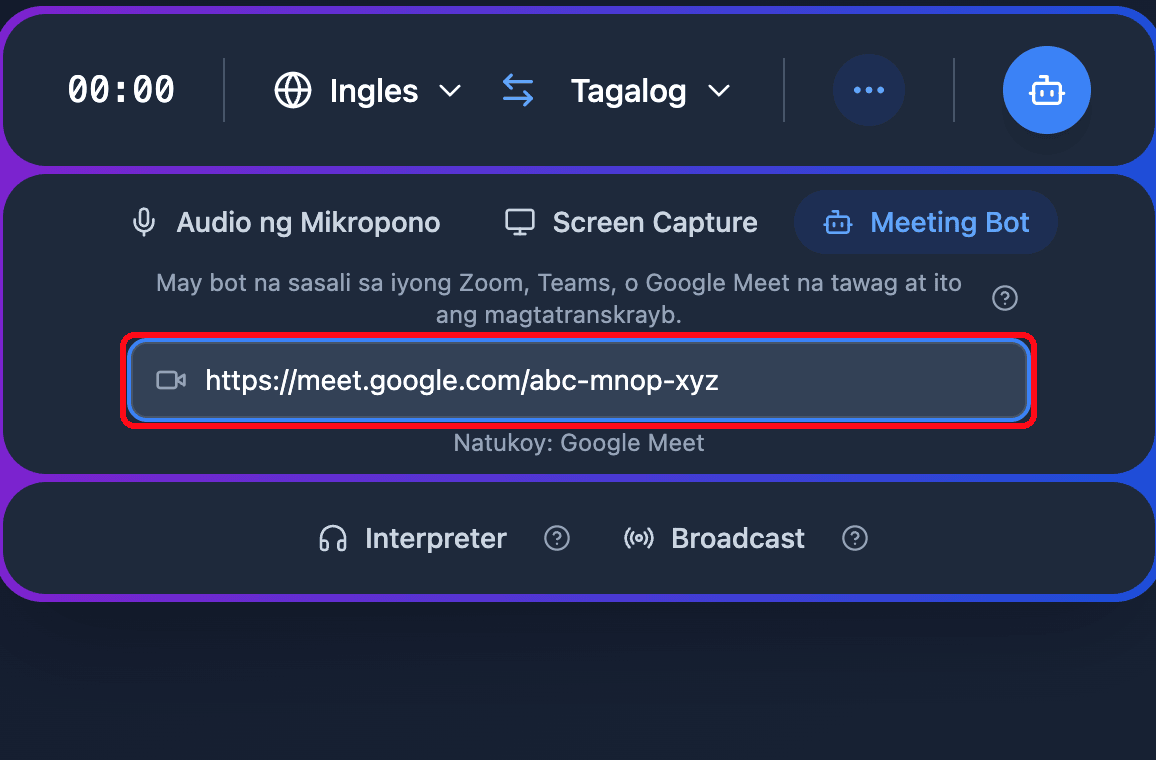Click the 'Natukoy: Google Meet' detection text

coord(579,442)
